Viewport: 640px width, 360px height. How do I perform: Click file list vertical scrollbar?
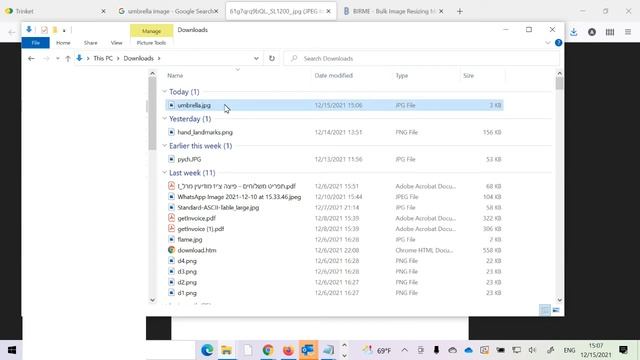point(559,83)
